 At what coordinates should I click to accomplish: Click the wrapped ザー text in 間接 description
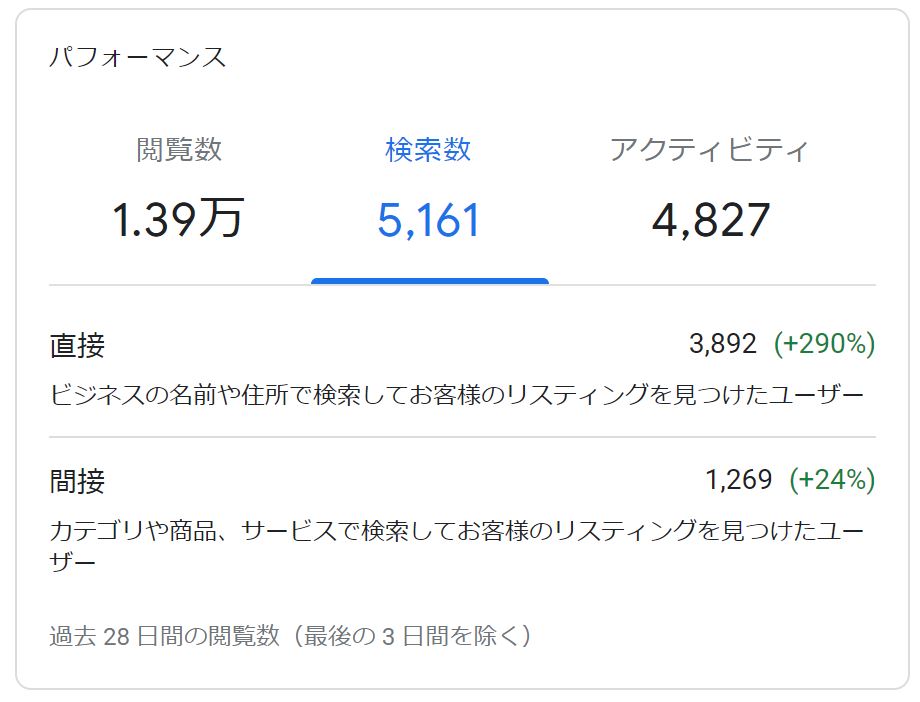72,562
